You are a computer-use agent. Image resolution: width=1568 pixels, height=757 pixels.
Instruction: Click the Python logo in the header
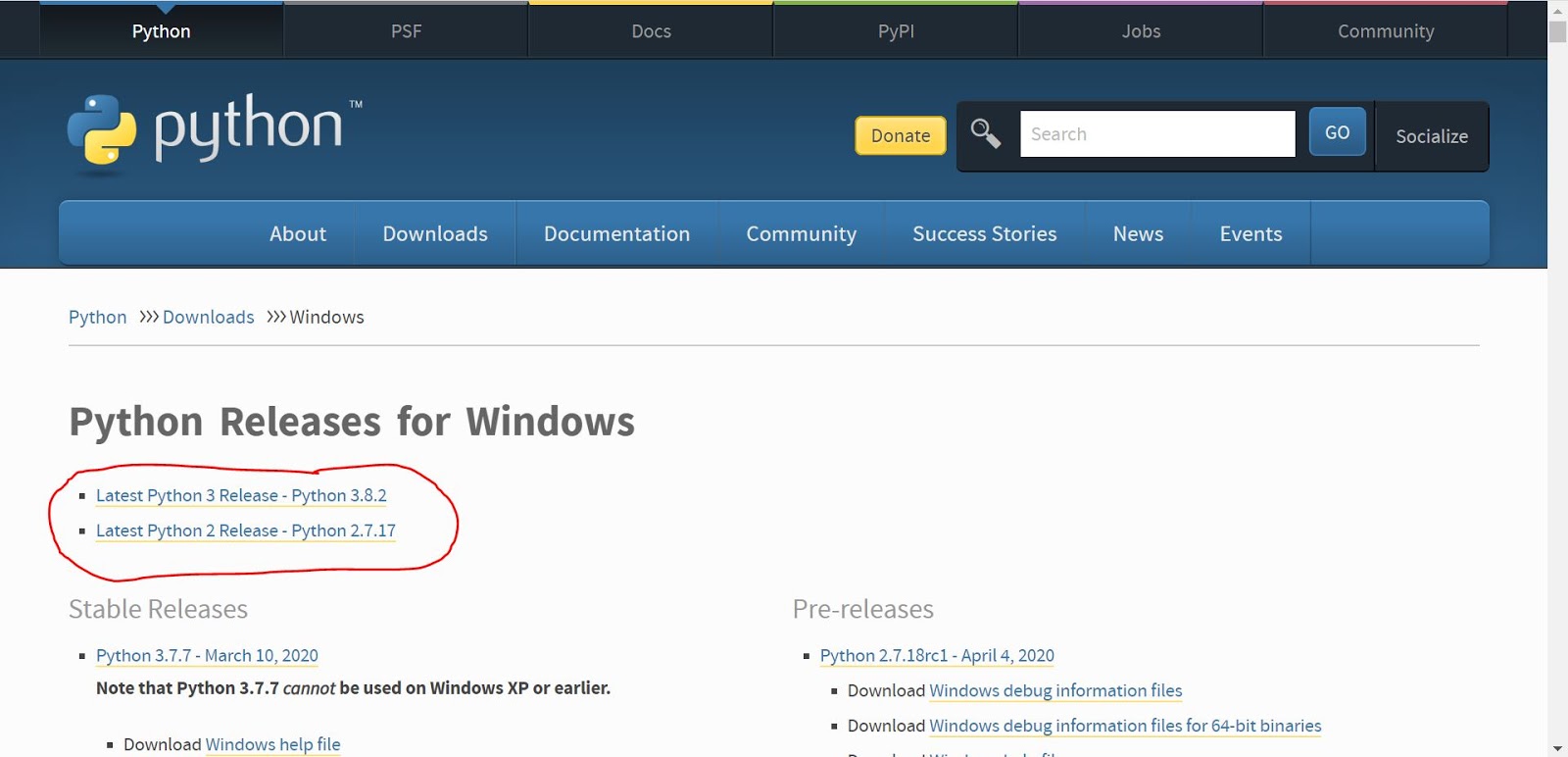point(214,132)
